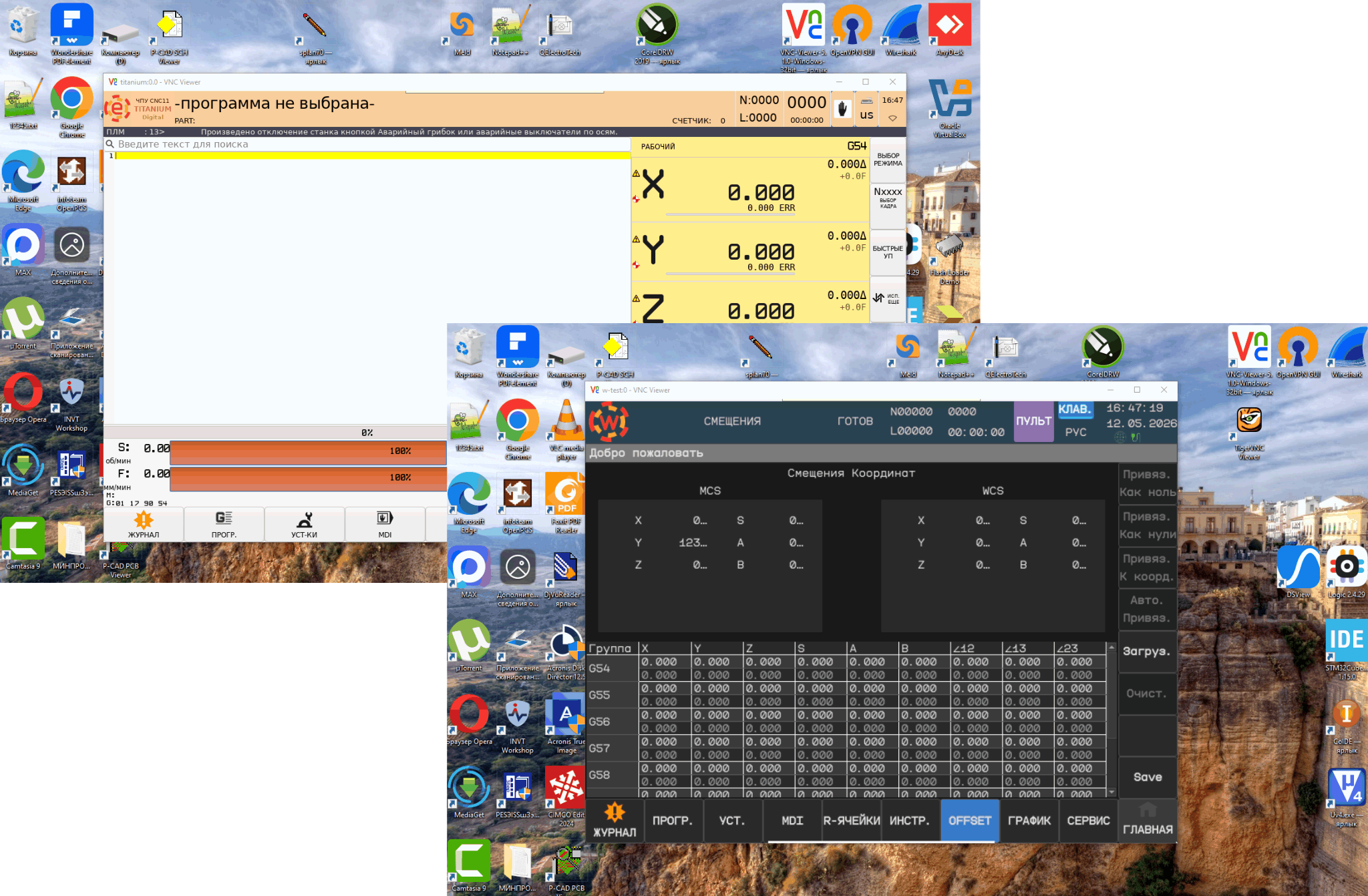Click the Очист. button
The height and width of the screenshot is (896, 1368).
(1148, 694)
